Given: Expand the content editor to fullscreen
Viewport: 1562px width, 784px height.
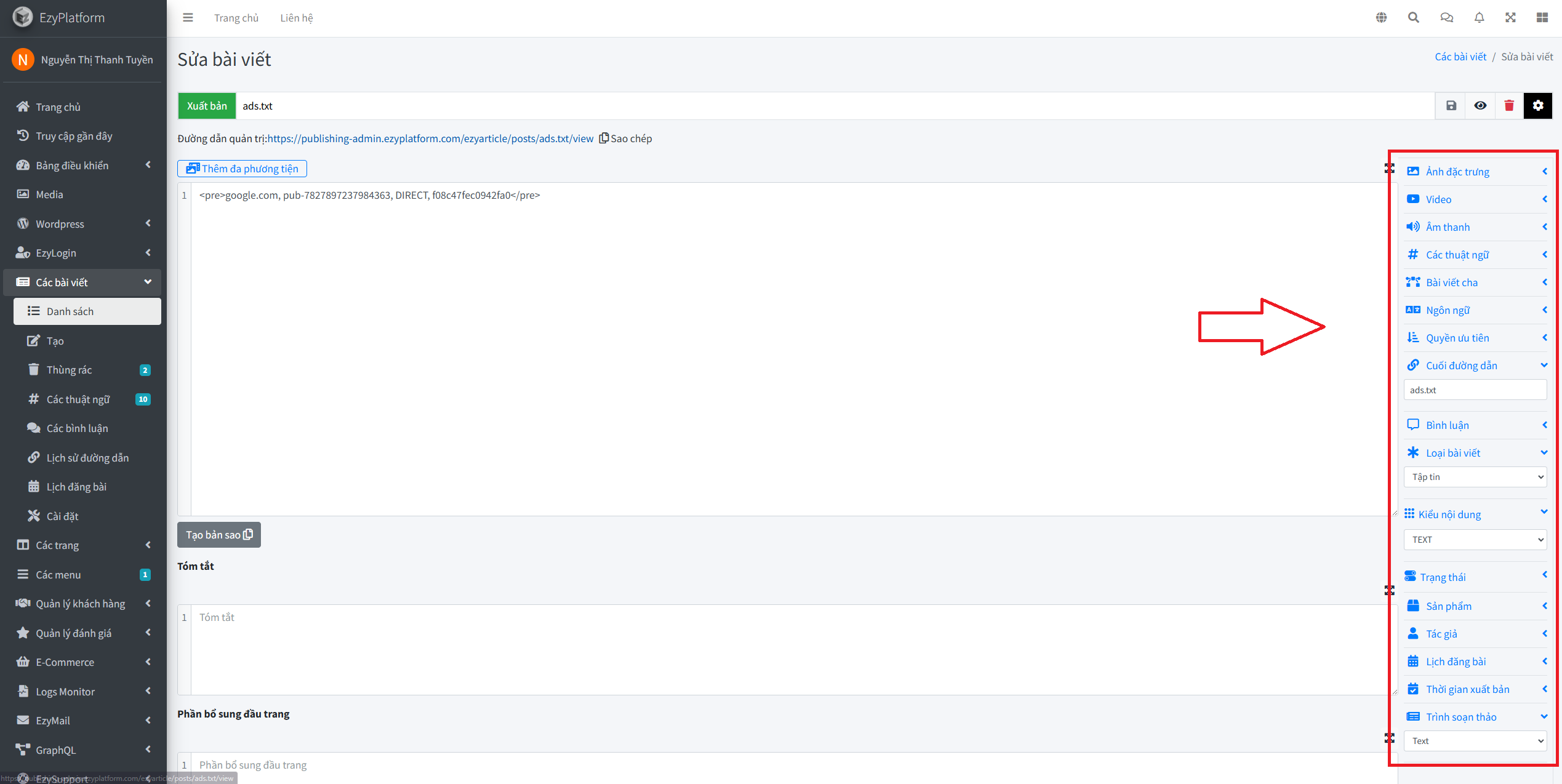Looking at the screenshot, I should point(1389,168).
